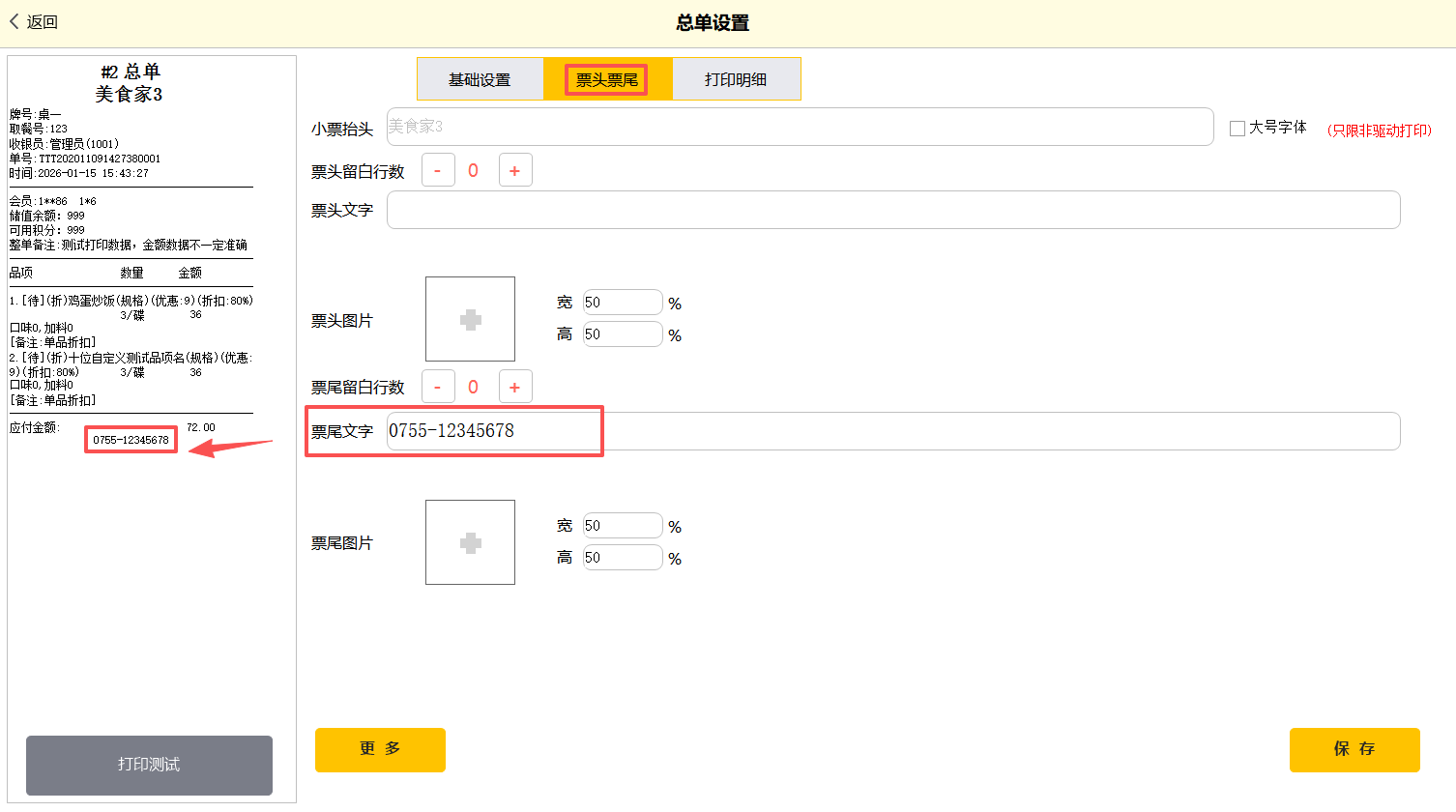Screen dimensions: 1456x812
Task: Open the 打印明细 tab
Action: pyautogui.click(x=736, y=79)
